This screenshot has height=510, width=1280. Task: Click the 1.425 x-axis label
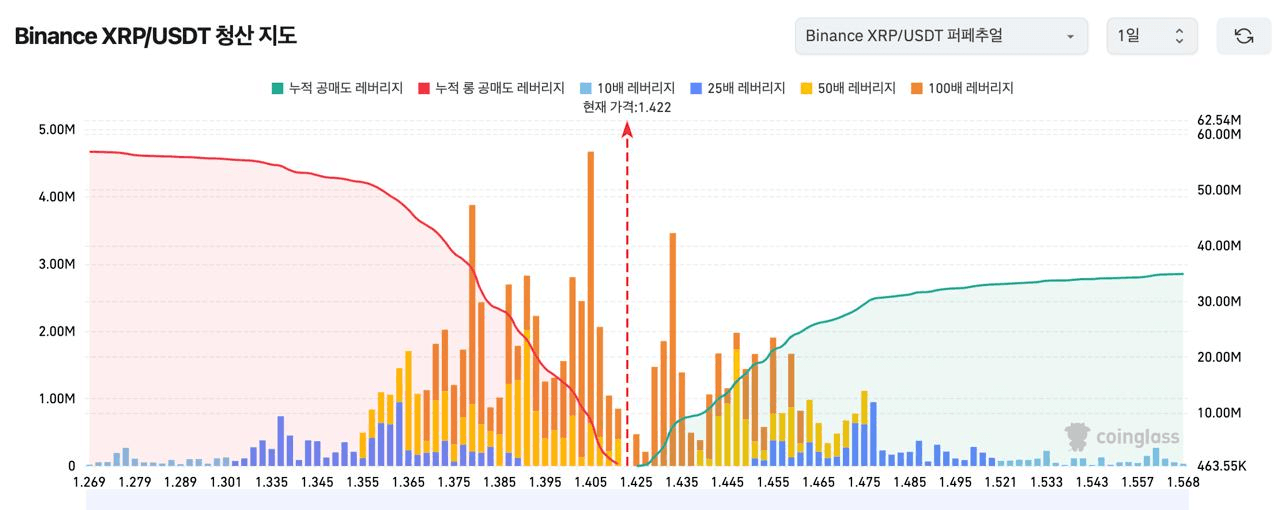[x=636, y=482]
